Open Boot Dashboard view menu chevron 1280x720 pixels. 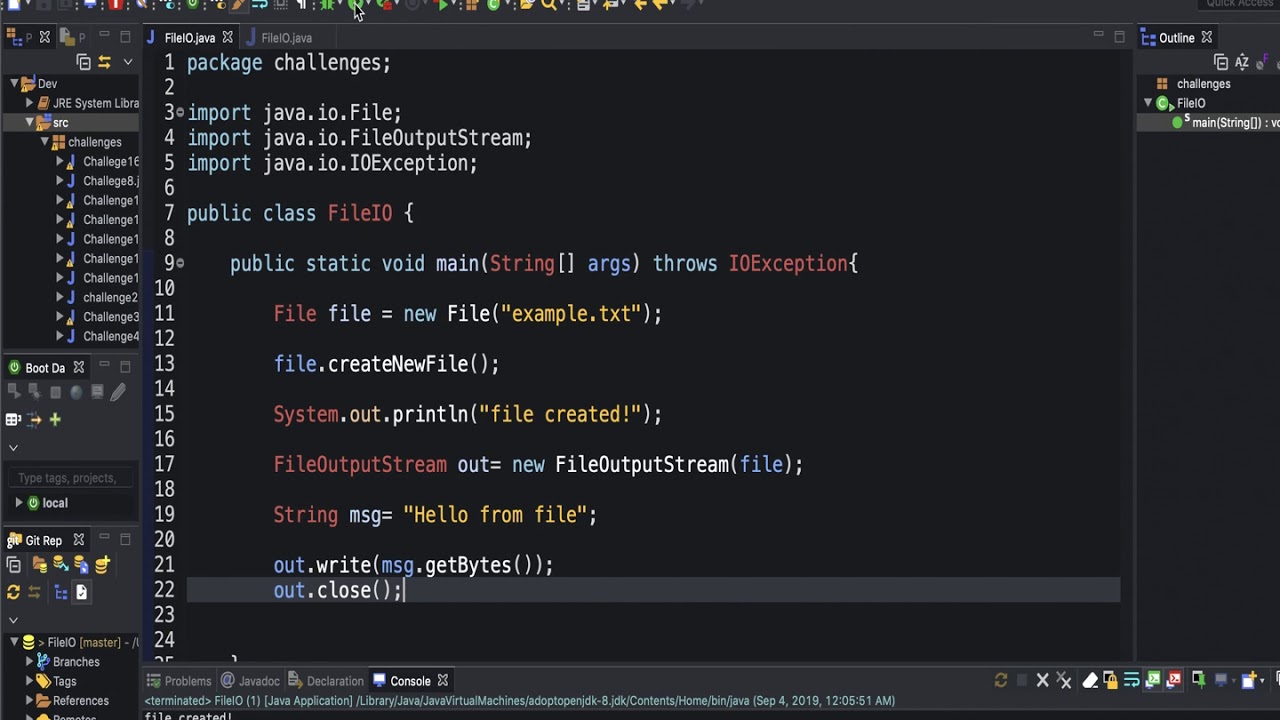pyautogui.click(x=13, y=447)
